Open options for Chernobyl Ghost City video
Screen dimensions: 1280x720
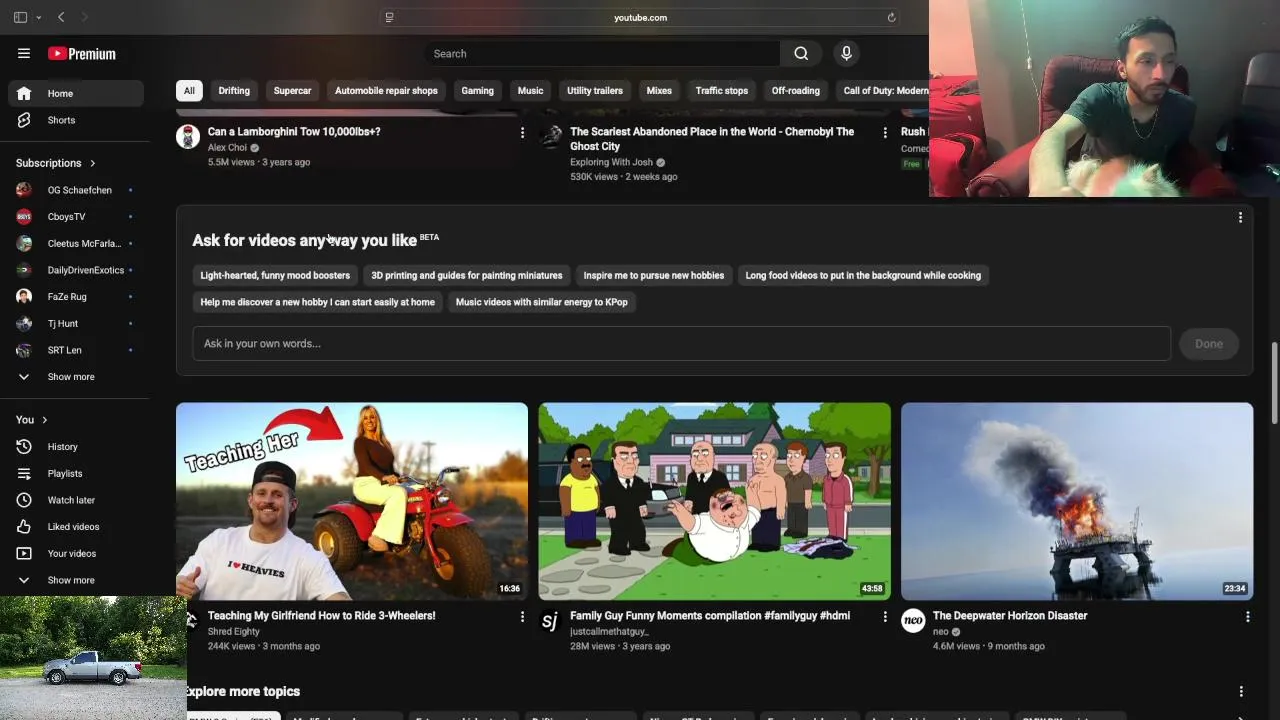click(x=884, y=132)
